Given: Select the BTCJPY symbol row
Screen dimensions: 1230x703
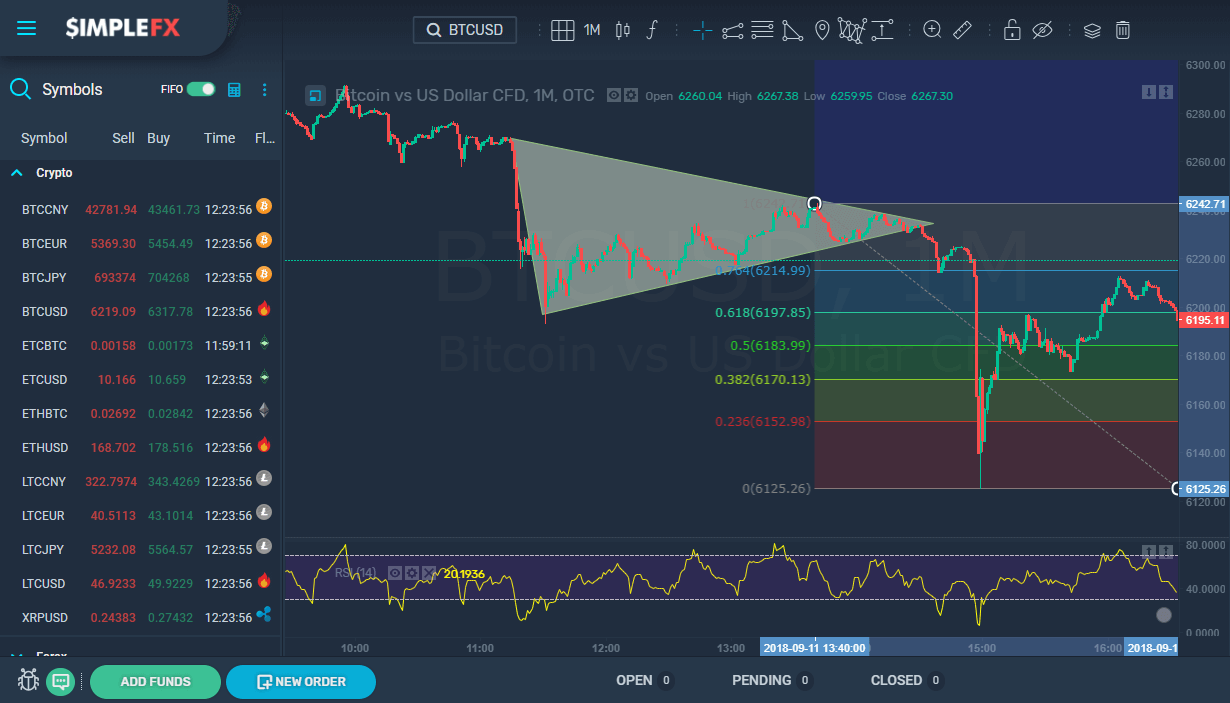Looking at the screenshot, I should point(140,277).
